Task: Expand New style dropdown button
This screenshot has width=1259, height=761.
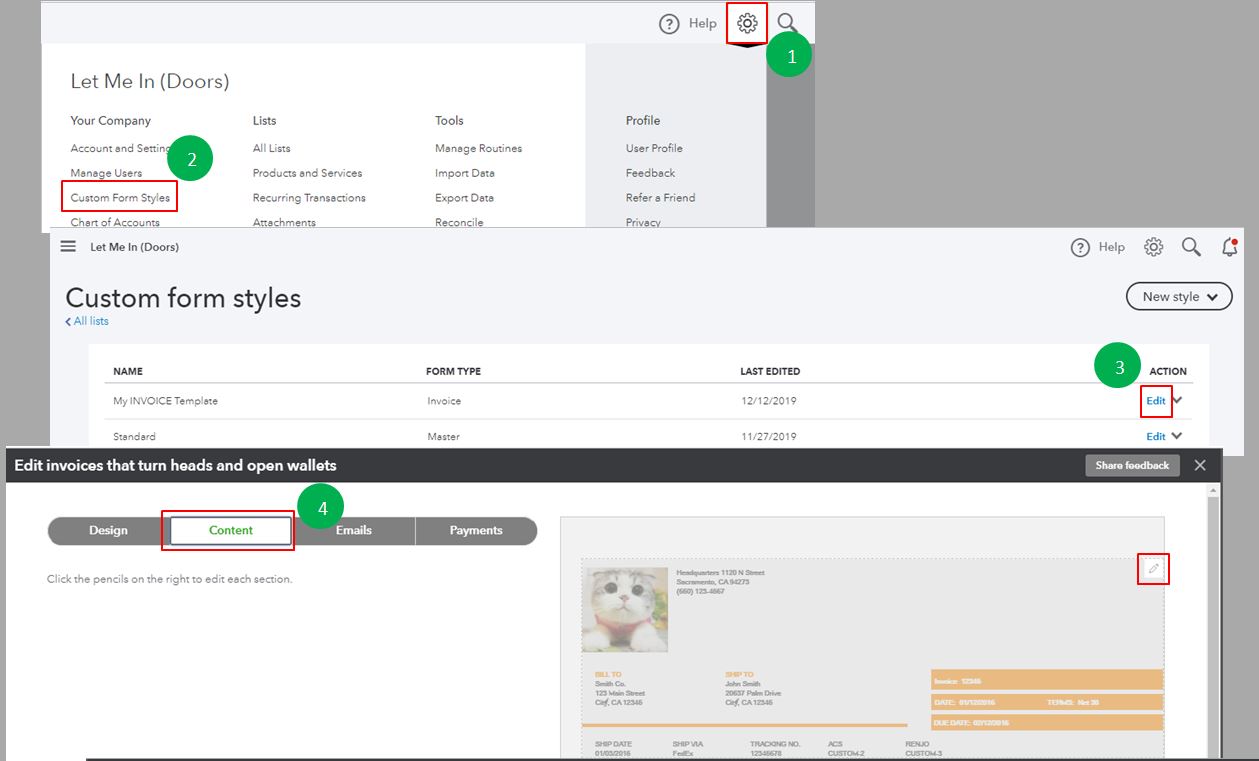Action: [x=1179, y=296]
